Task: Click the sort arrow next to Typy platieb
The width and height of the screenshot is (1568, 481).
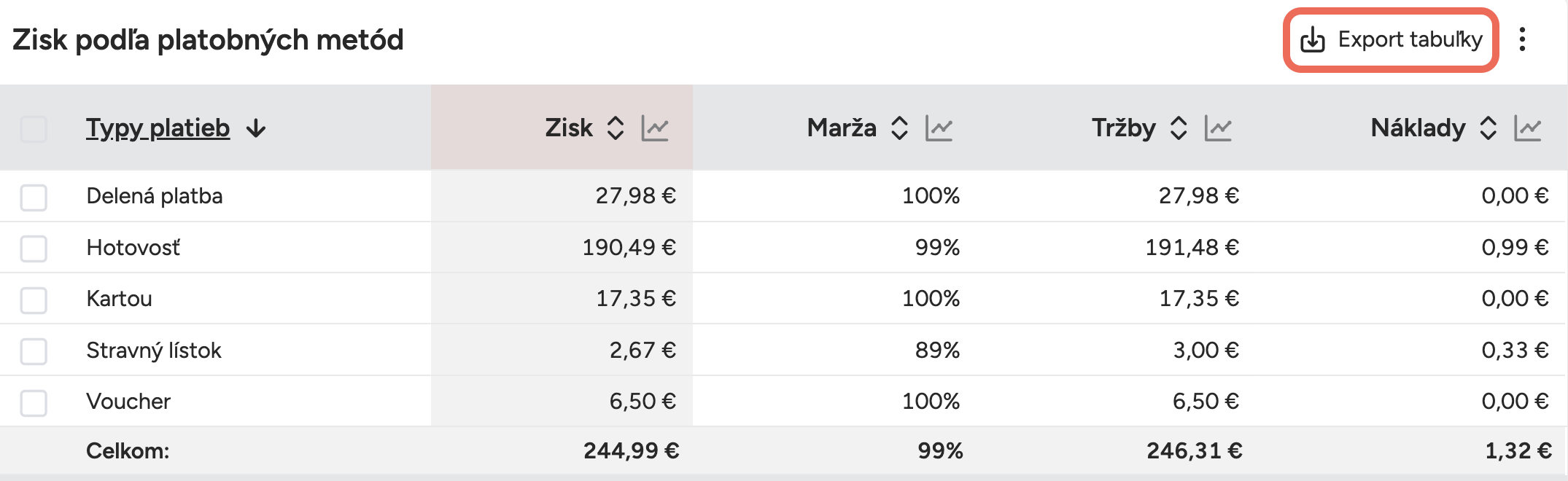Action: 256,128
